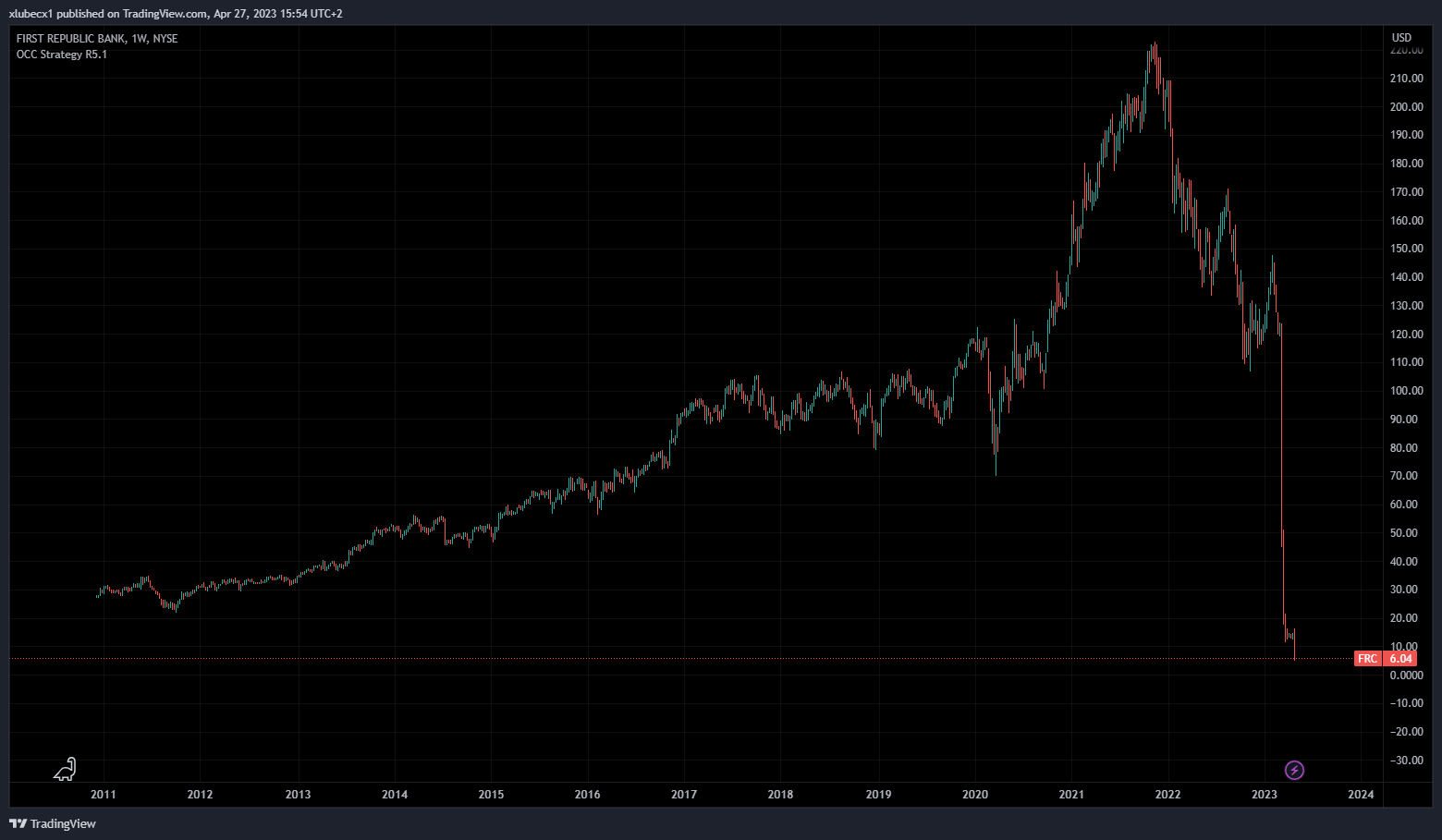Click the 200.00 price axis label

[x=1406, y=107]
